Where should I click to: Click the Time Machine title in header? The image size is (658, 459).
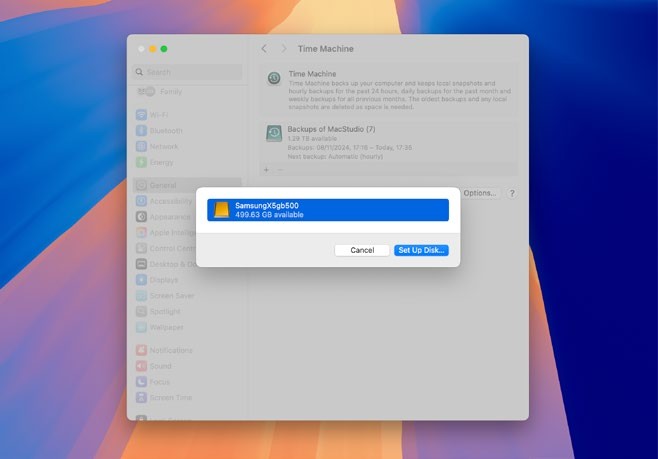click(326, 49)
